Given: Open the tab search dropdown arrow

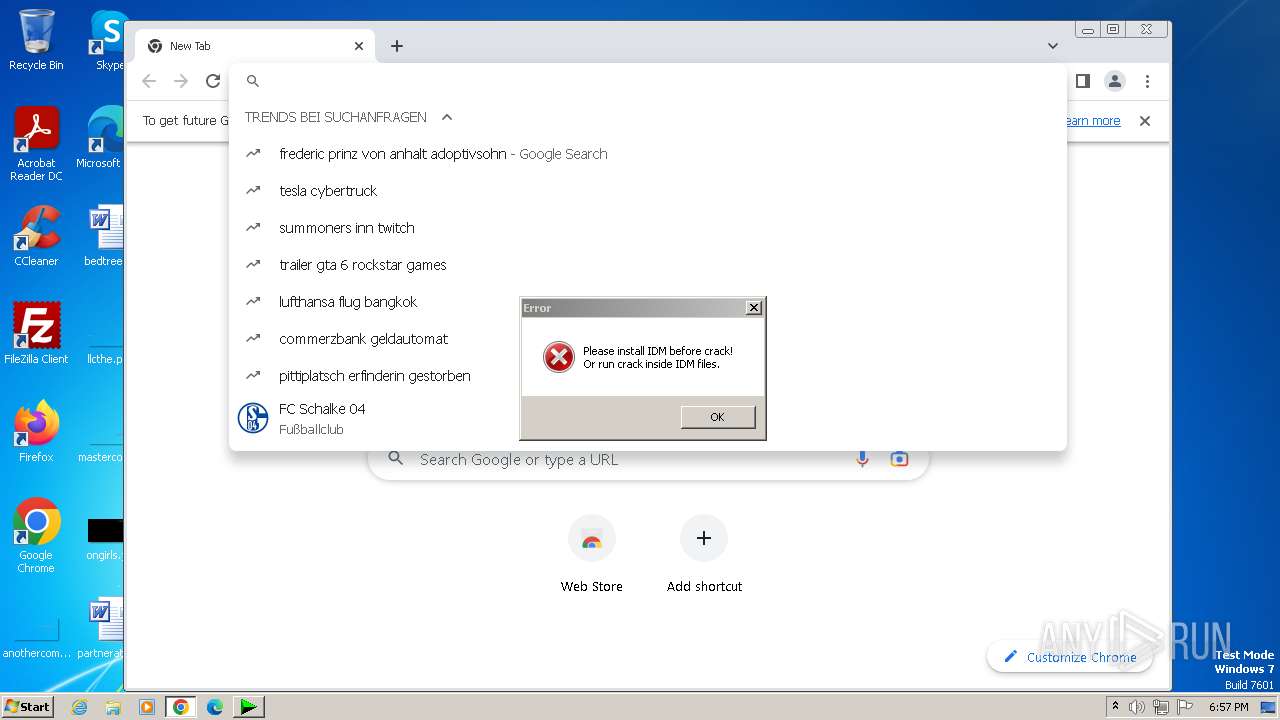Looking at the screenshot, I should [x=1053, y=46].
